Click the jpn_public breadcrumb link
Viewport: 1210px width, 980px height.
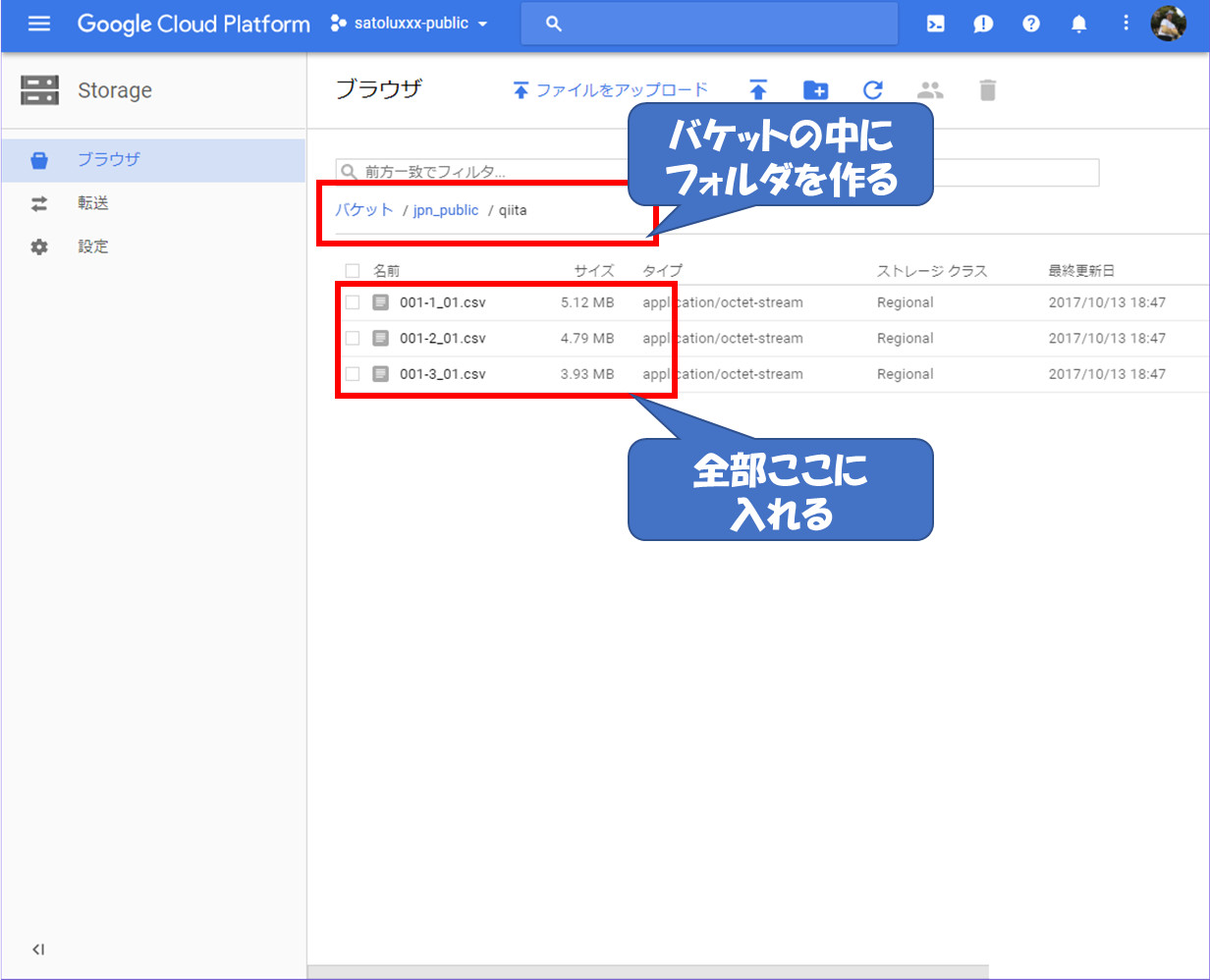446,210
